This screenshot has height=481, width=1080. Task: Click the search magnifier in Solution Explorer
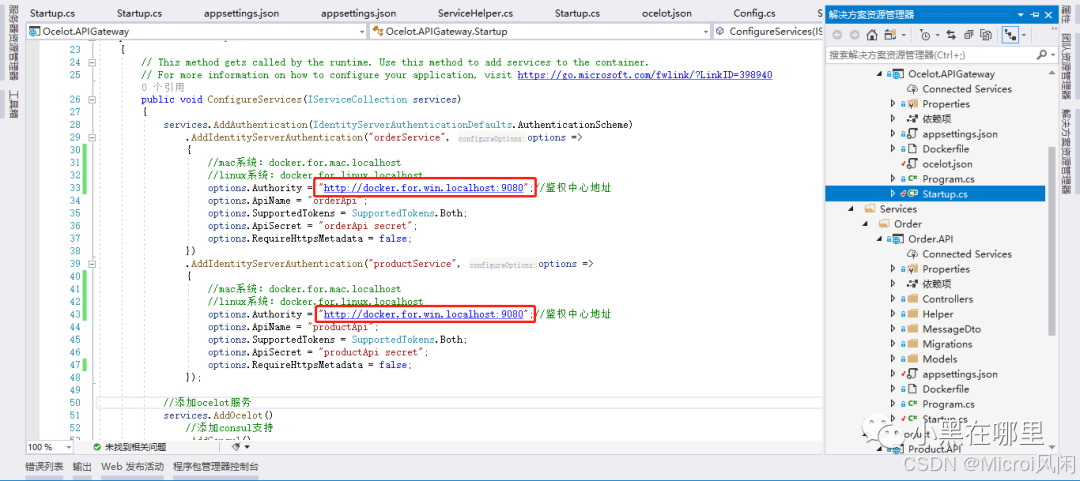1041,54
